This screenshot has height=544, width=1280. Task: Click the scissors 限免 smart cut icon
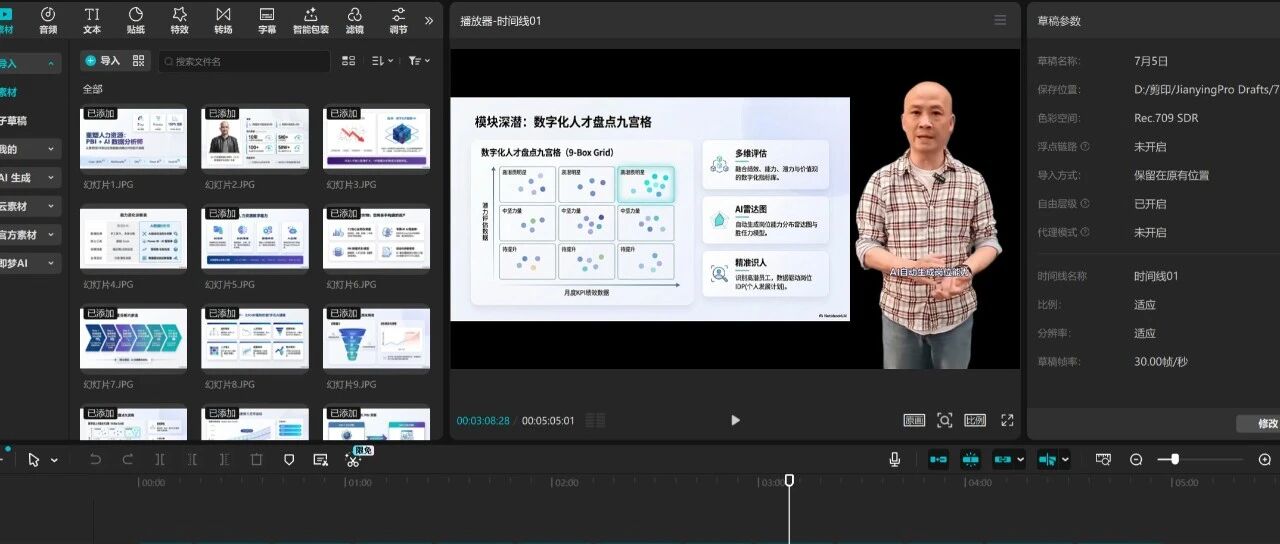[353, 459]
